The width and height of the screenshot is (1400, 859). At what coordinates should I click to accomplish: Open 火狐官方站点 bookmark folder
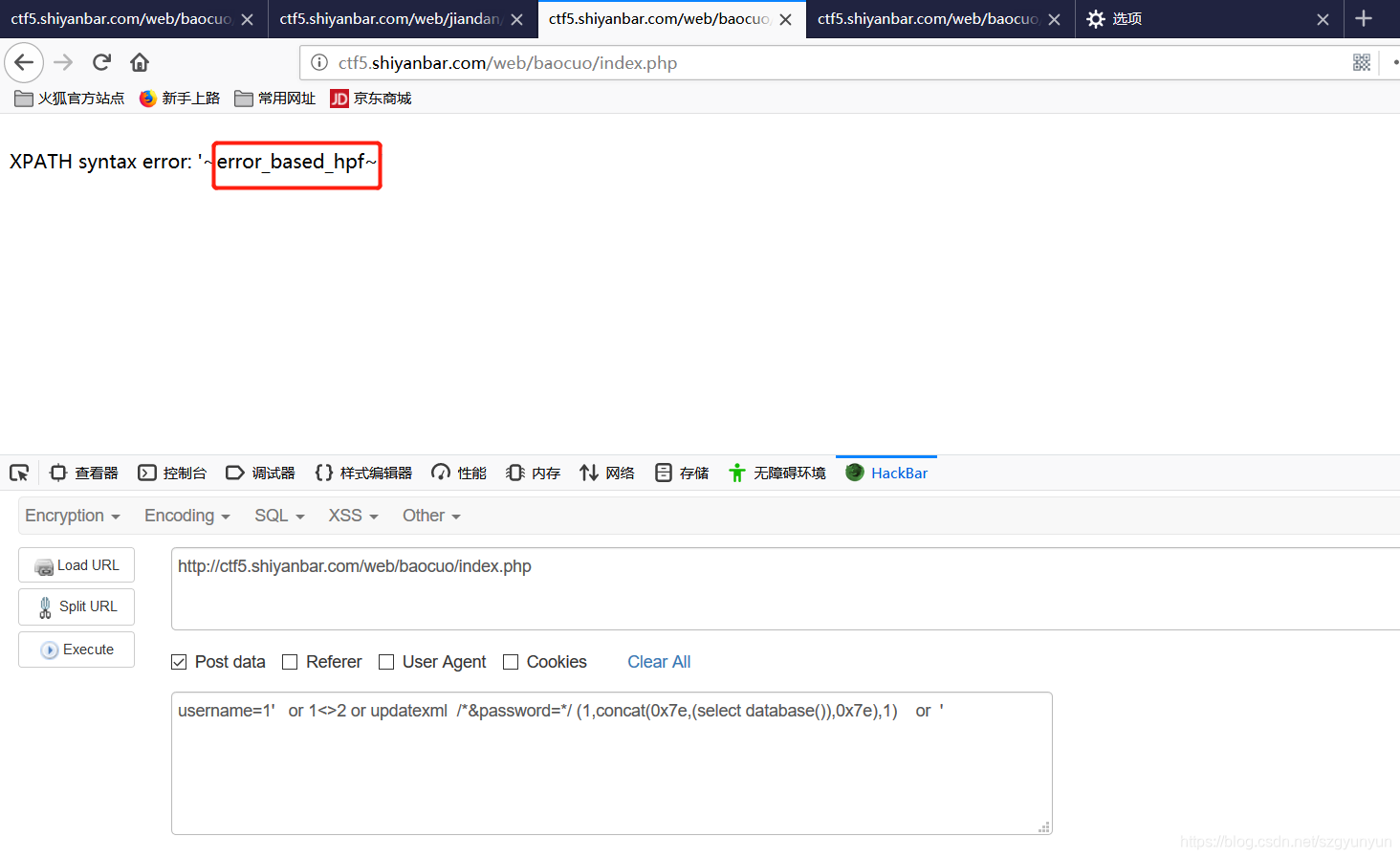(70, 99)
